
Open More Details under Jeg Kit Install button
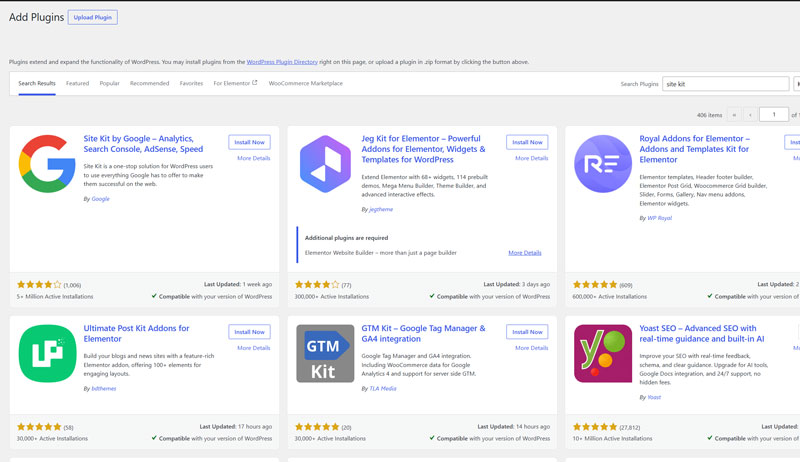(x=532, y=158)
